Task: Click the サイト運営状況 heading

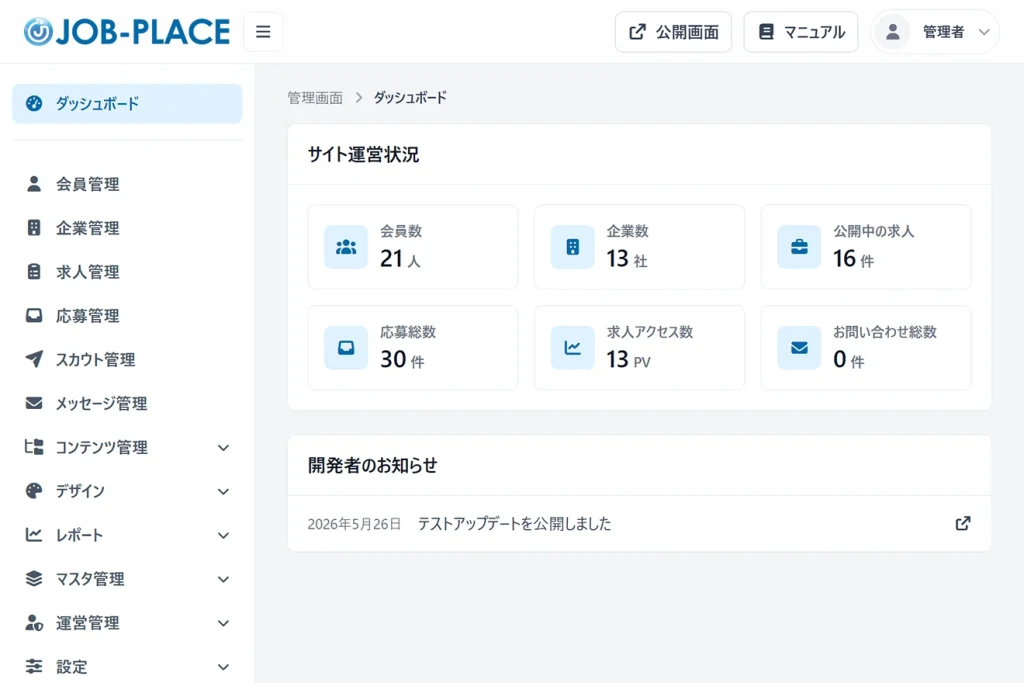Action: point(364,155)
